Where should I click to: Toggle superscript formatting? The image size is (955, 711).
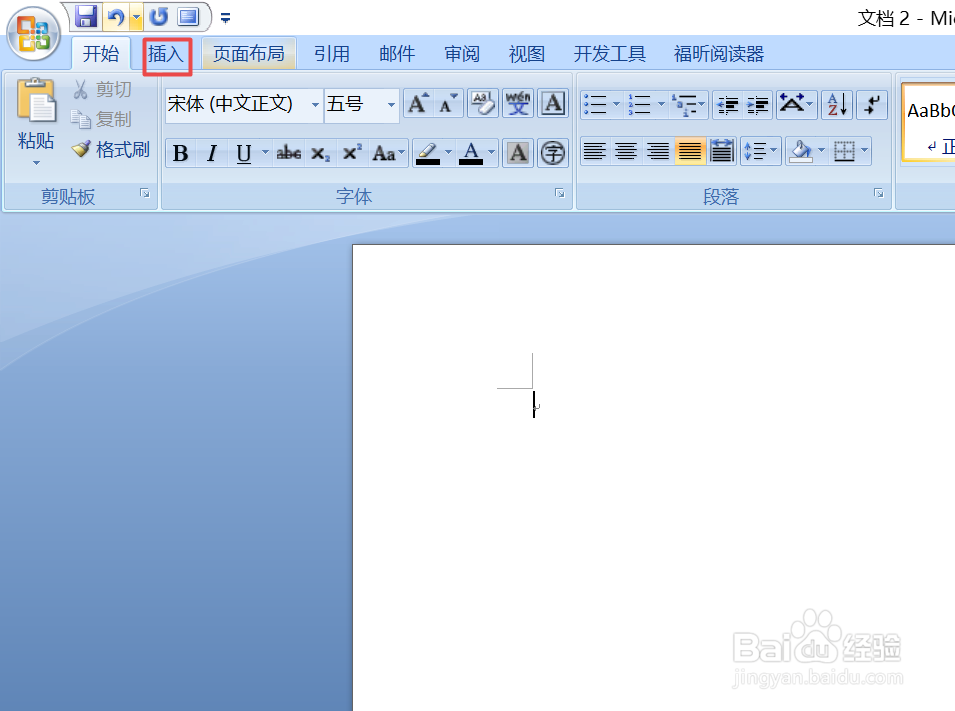(351, 153)
